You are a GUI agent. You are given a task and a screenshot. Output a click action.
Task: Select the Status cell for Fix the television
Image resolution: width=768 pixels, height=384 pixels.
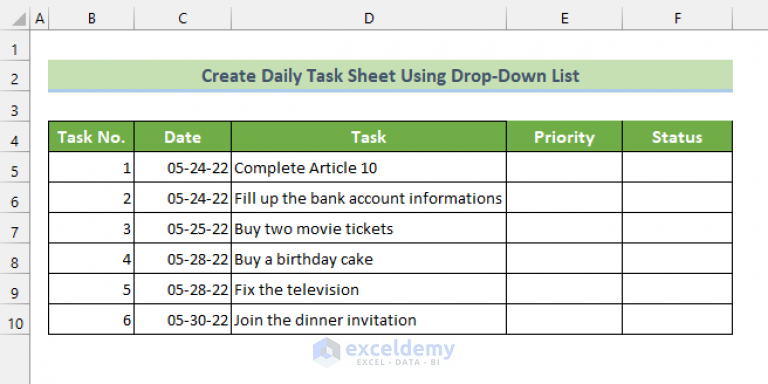coord(677,289)
